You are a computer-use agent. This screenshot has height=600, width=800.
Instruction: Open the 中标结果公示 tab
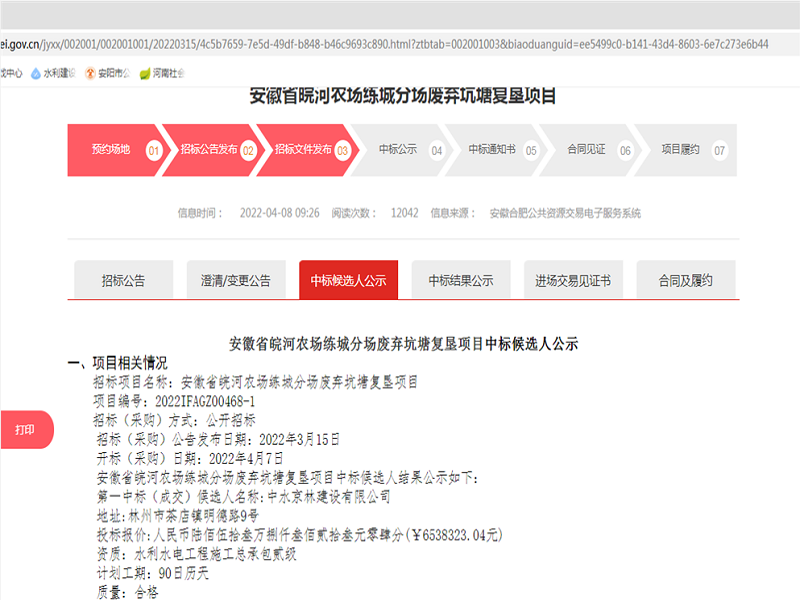click(x=461, y=281)
